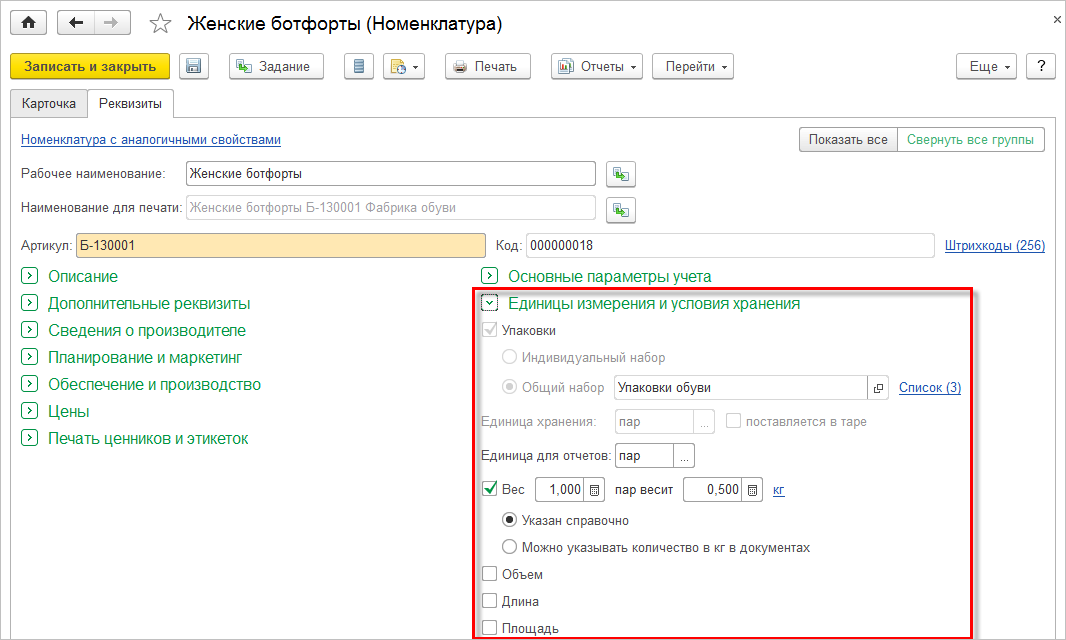Open the Общий набор linked item icon
This screenshot has height=640, width=1066.
[x=878, y=388]
